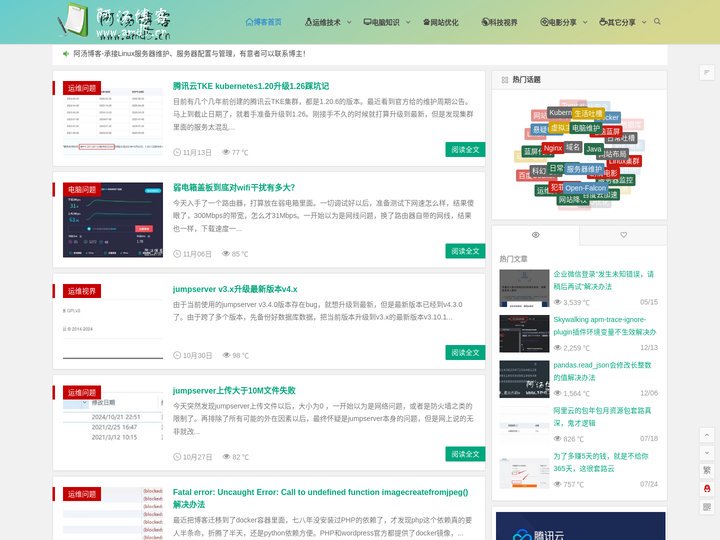The width and height of the screenshot is (720, 540).
Task: Open thumbnail of the TKE kubernetes article
Action: 113,118
